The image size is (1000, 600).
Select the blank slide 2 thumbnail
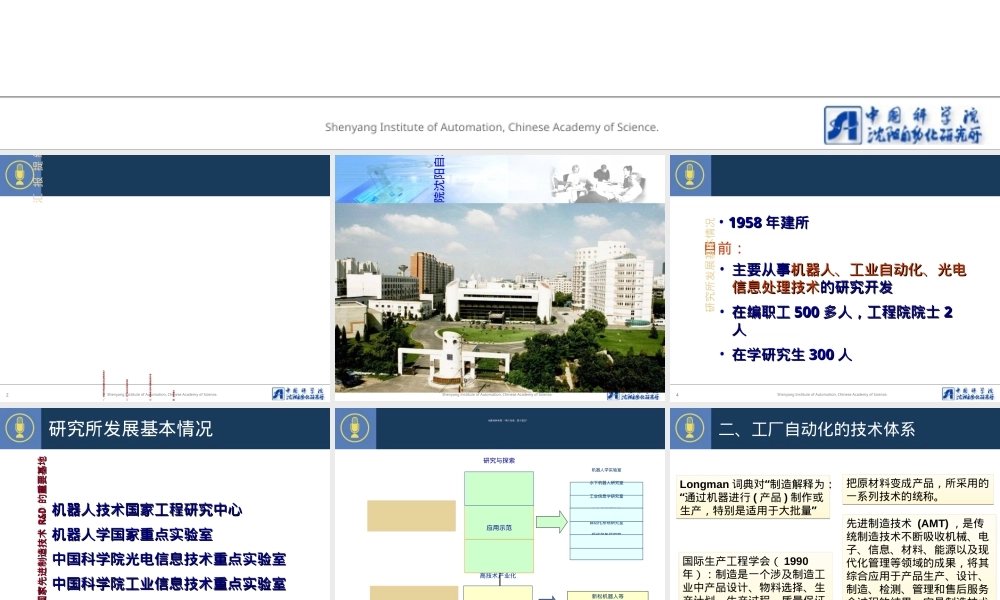tap(165, 278)
